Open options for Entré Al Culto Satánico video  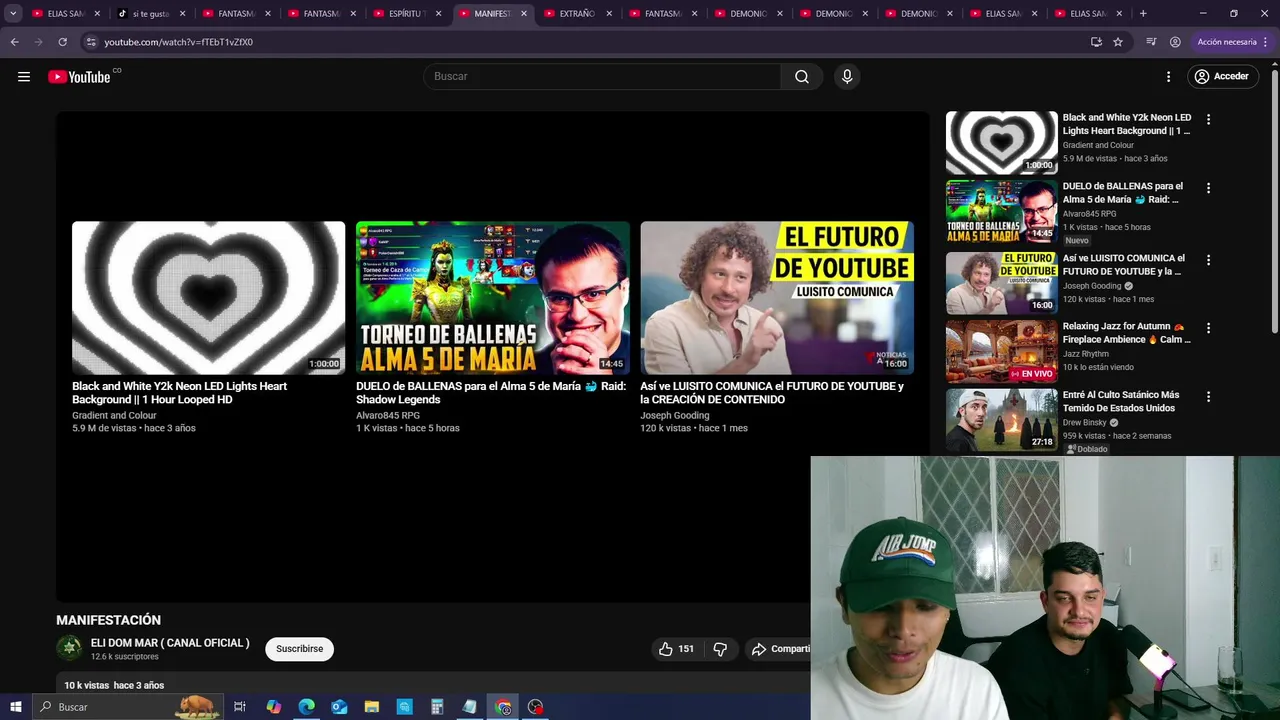[1208, 396]
